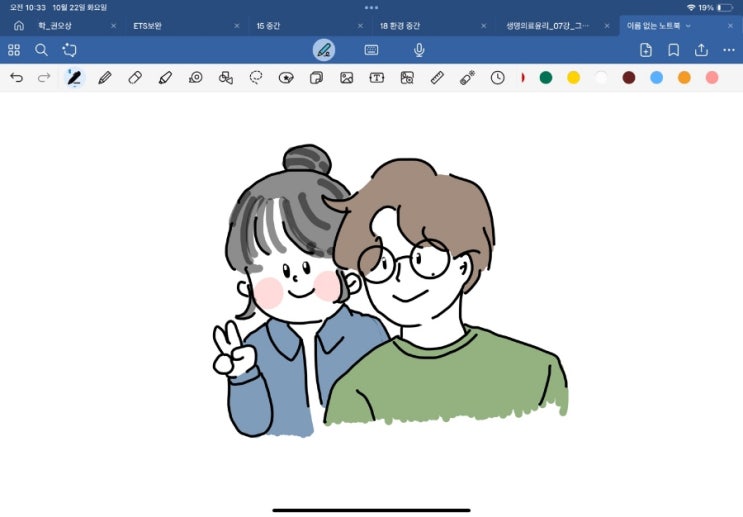Redo the last undone action
This screenshot has height=517, width=743.
coord(44,77)
